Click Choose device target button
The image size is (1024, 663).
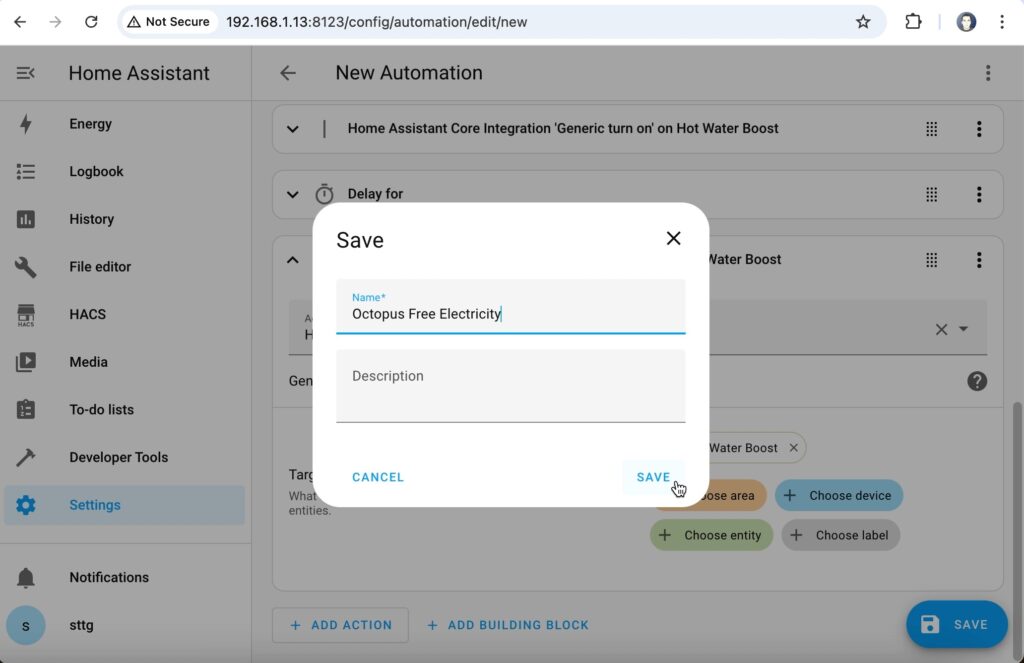point(839,495)
